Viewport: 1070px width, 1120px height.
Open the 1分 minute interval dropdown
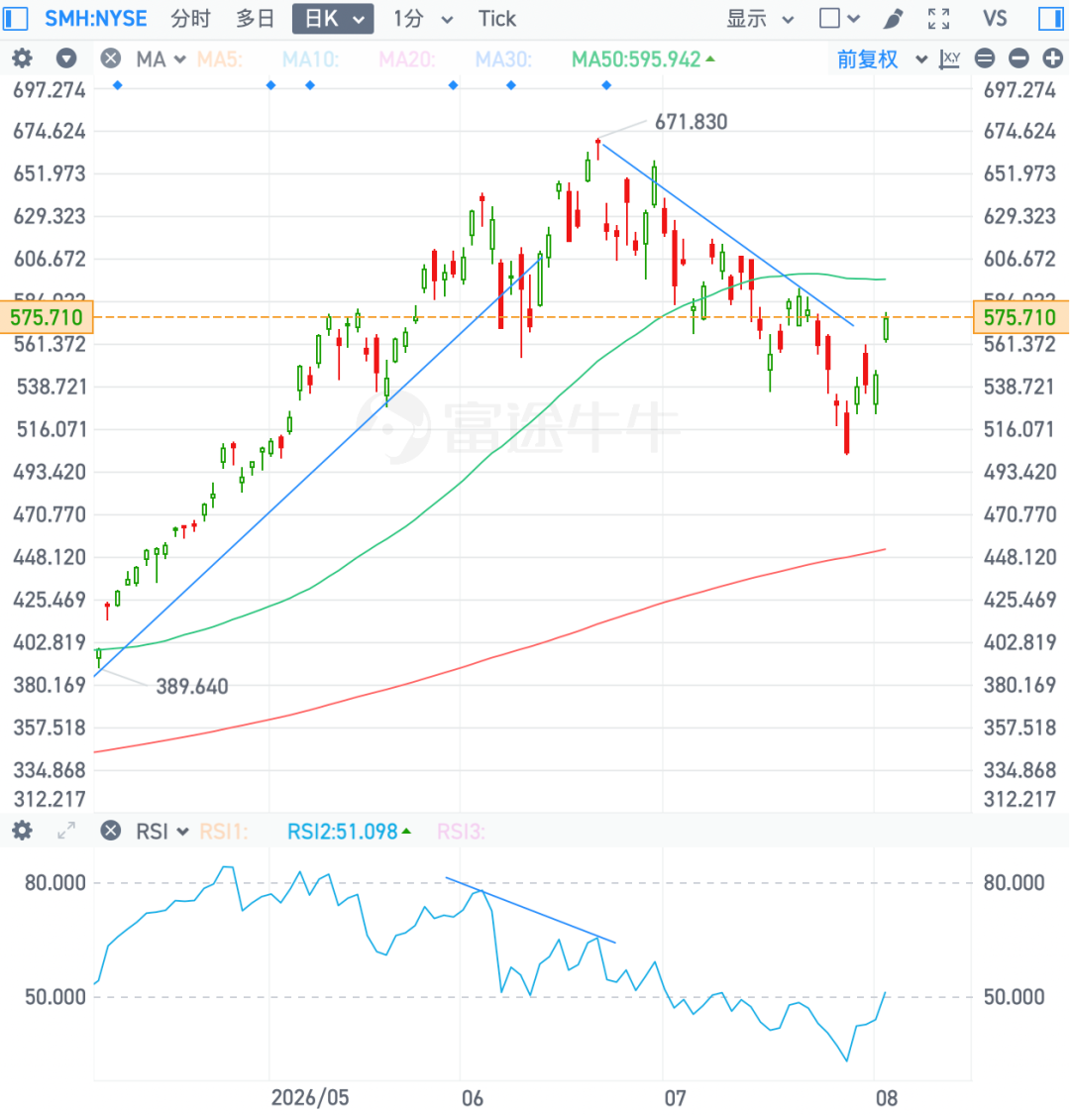pos(423,19)
